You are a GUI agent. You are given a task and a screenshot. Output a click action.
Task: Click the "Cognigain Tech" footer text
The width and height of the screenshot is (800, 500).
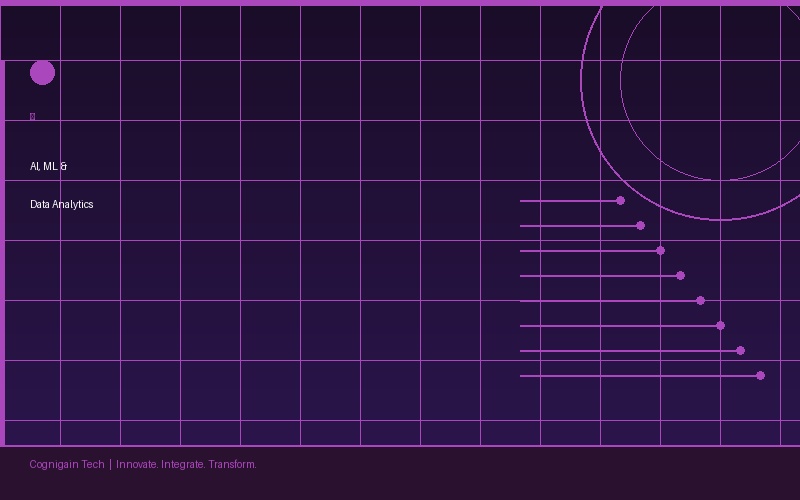(66, 464)
